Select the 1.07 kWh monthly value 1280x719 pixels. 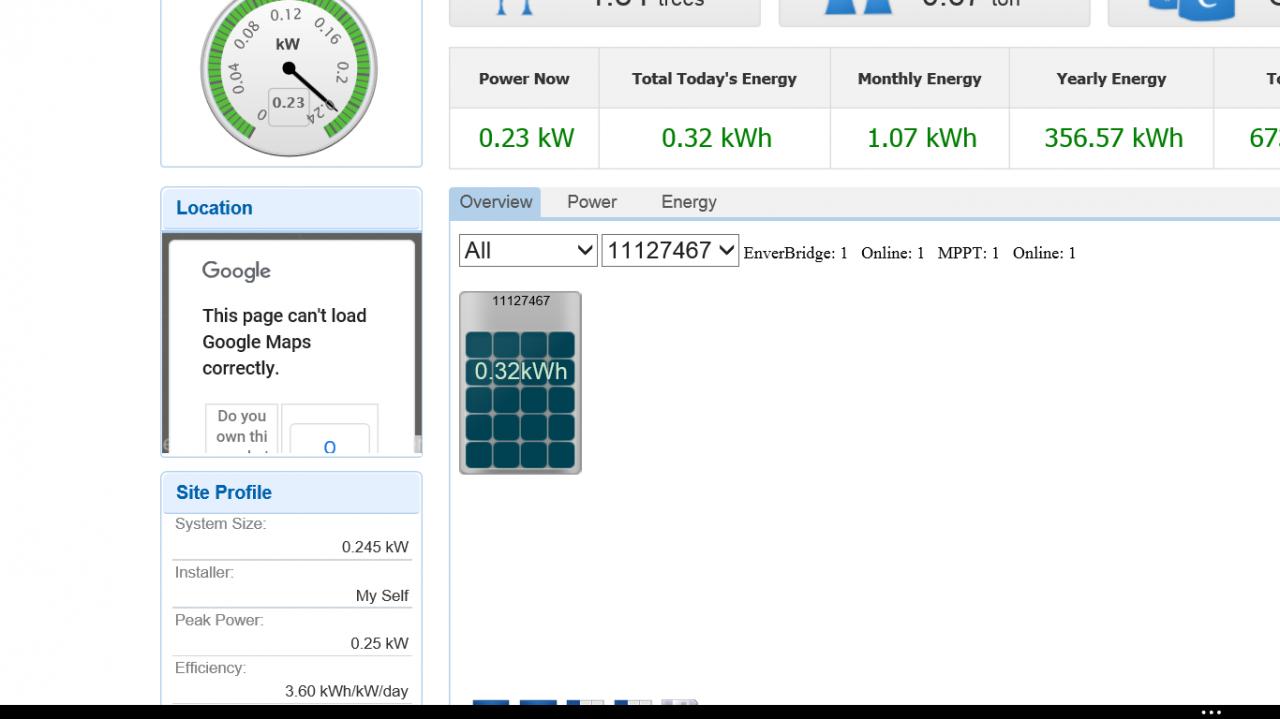pos(922,138)
